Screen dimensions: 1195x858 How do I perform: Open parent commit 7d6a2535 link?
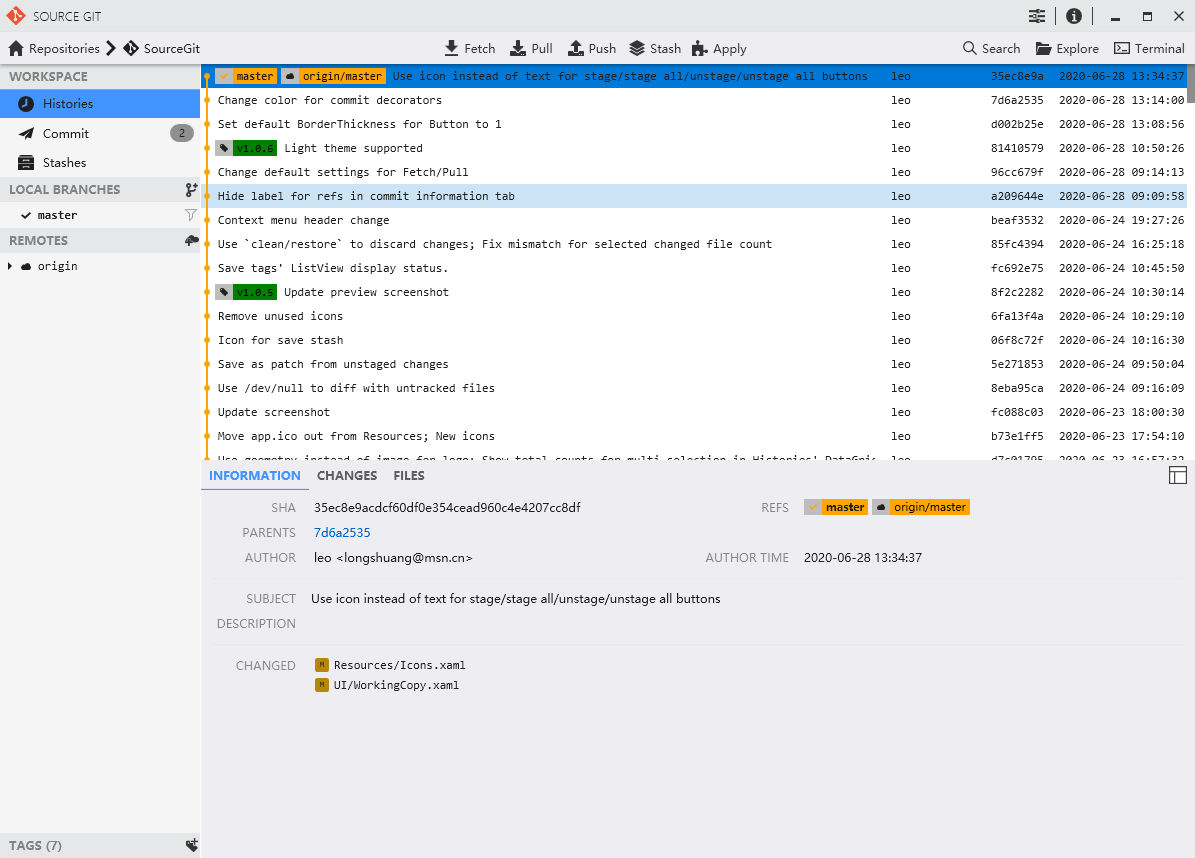tap(342, 533)
